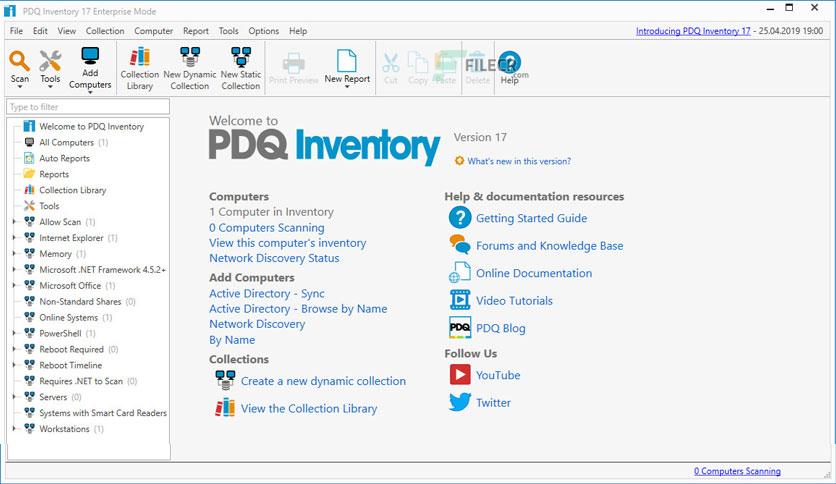Click the New Report page icon
This screenshot has height=484, width=836.
point(347,61)
